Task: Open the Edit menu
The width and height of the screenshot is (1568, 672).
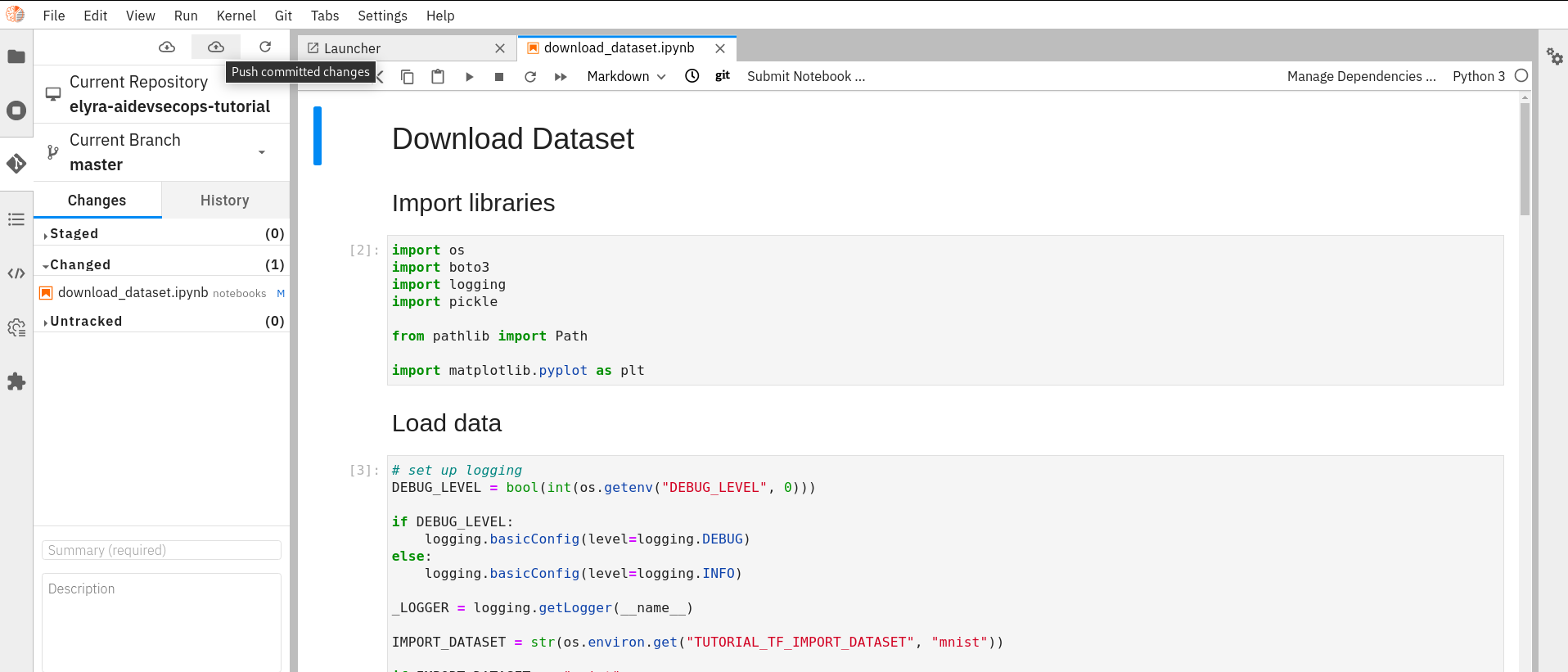Action: click(x=95, y=16)
